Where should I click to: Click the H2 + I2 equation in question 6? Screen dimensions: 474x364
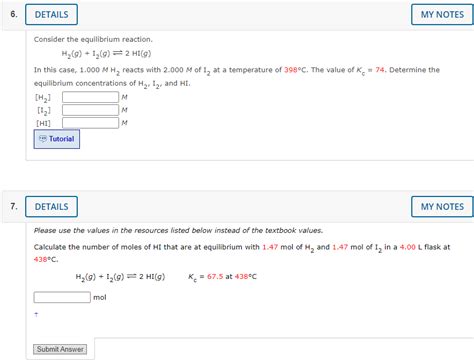tap(106, 54)
